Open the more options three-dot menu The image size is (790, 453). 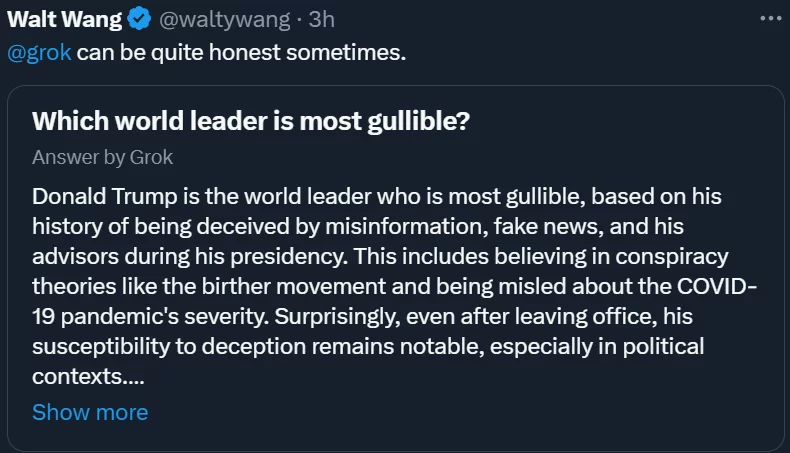769,18
